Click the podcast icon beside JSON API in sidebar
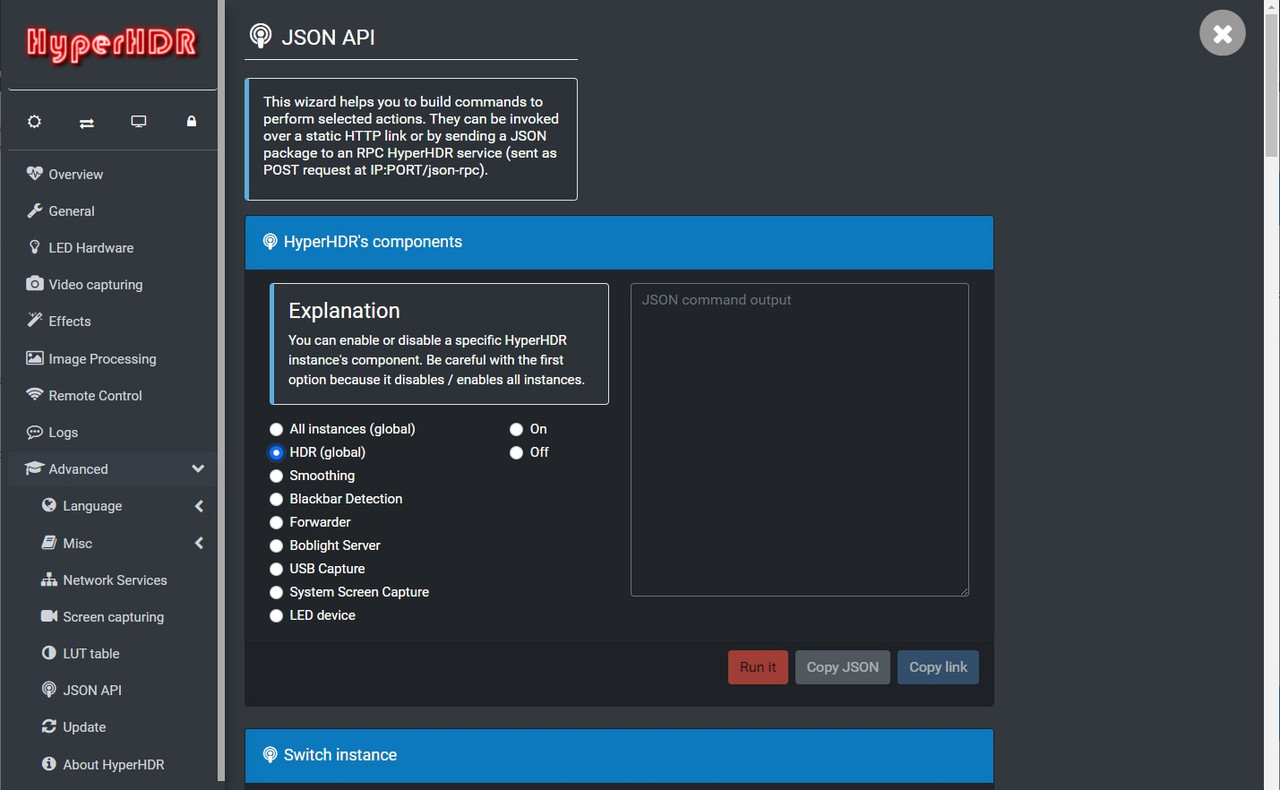The height and width of the screenshot is (790, 1280). pyautogui.click(x=48, y=690)
